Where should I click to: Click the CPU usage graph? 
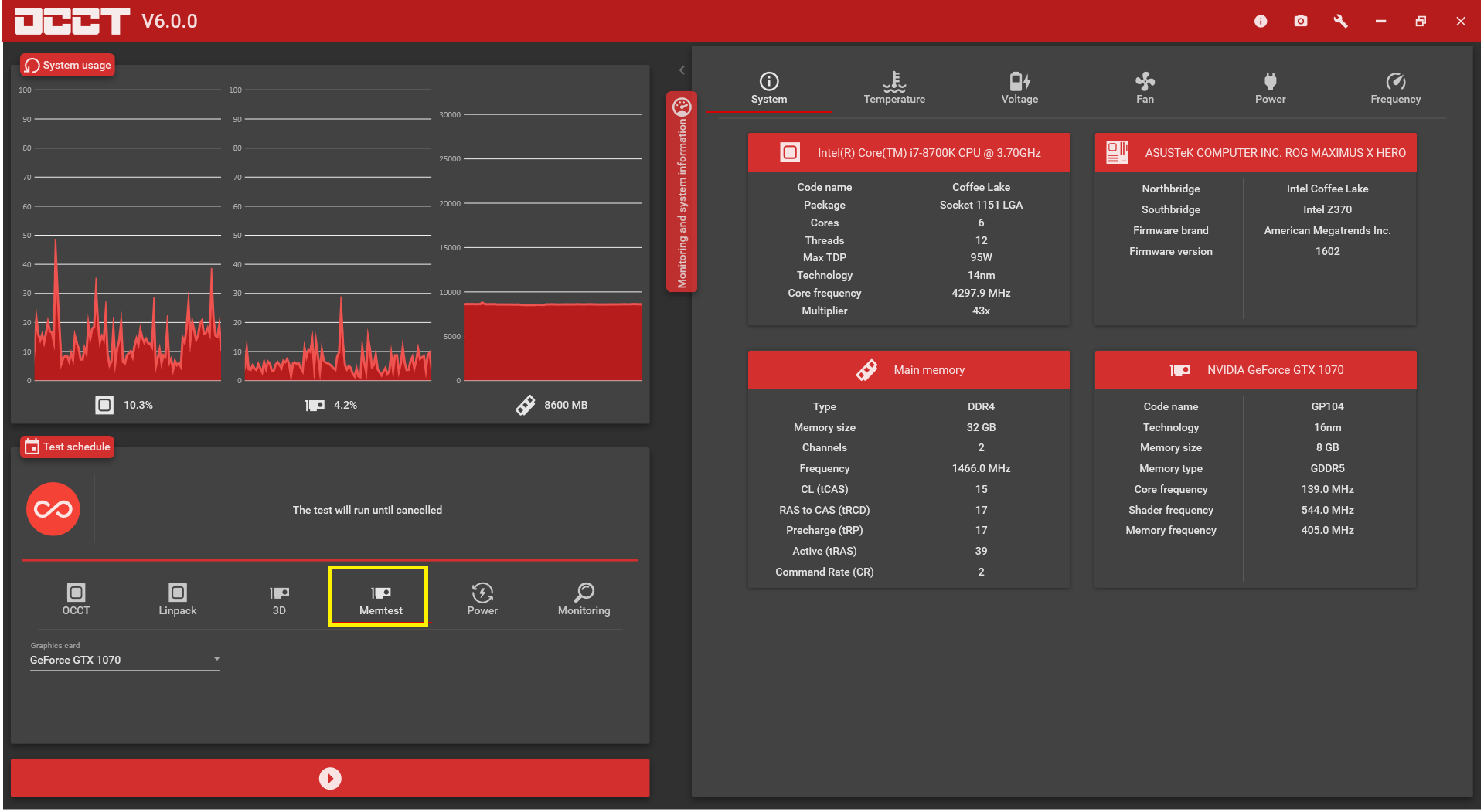tap(128, 236)
